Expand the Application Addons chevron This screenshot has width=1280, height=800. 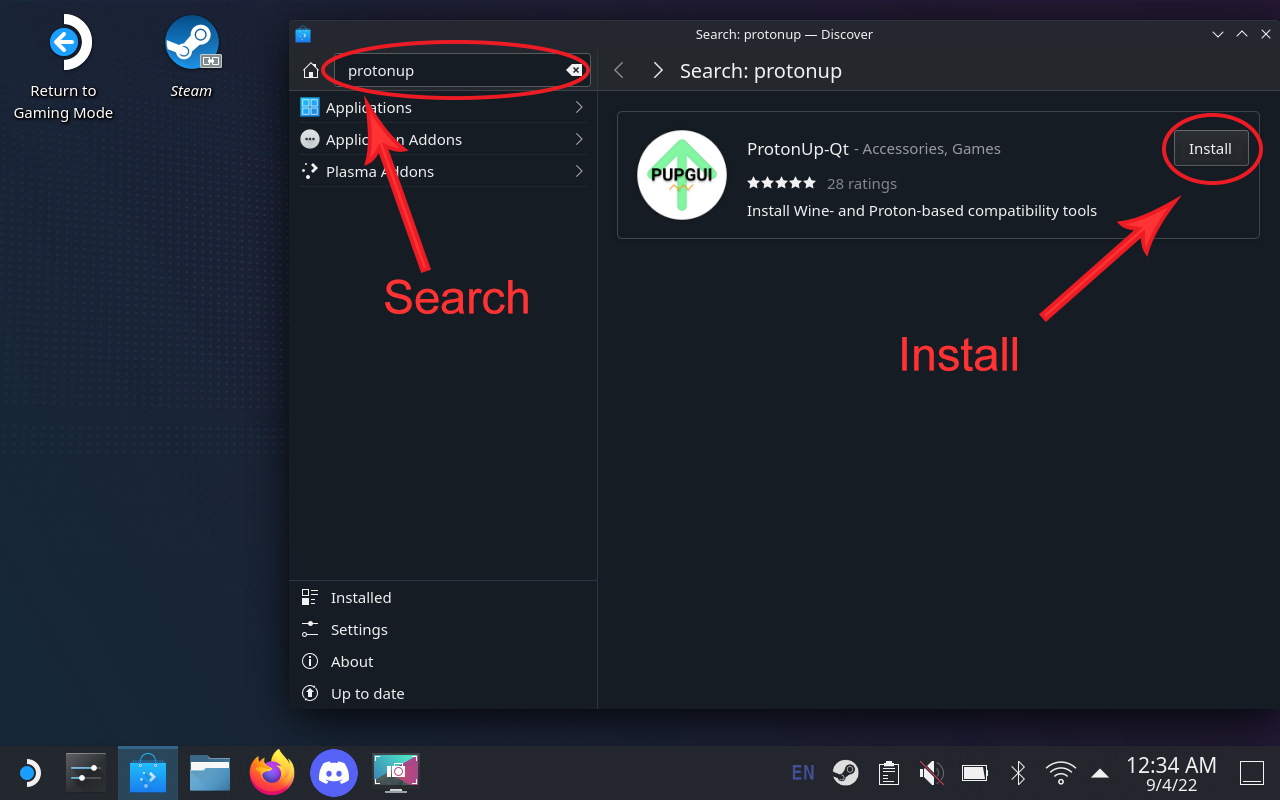point(579,139)
